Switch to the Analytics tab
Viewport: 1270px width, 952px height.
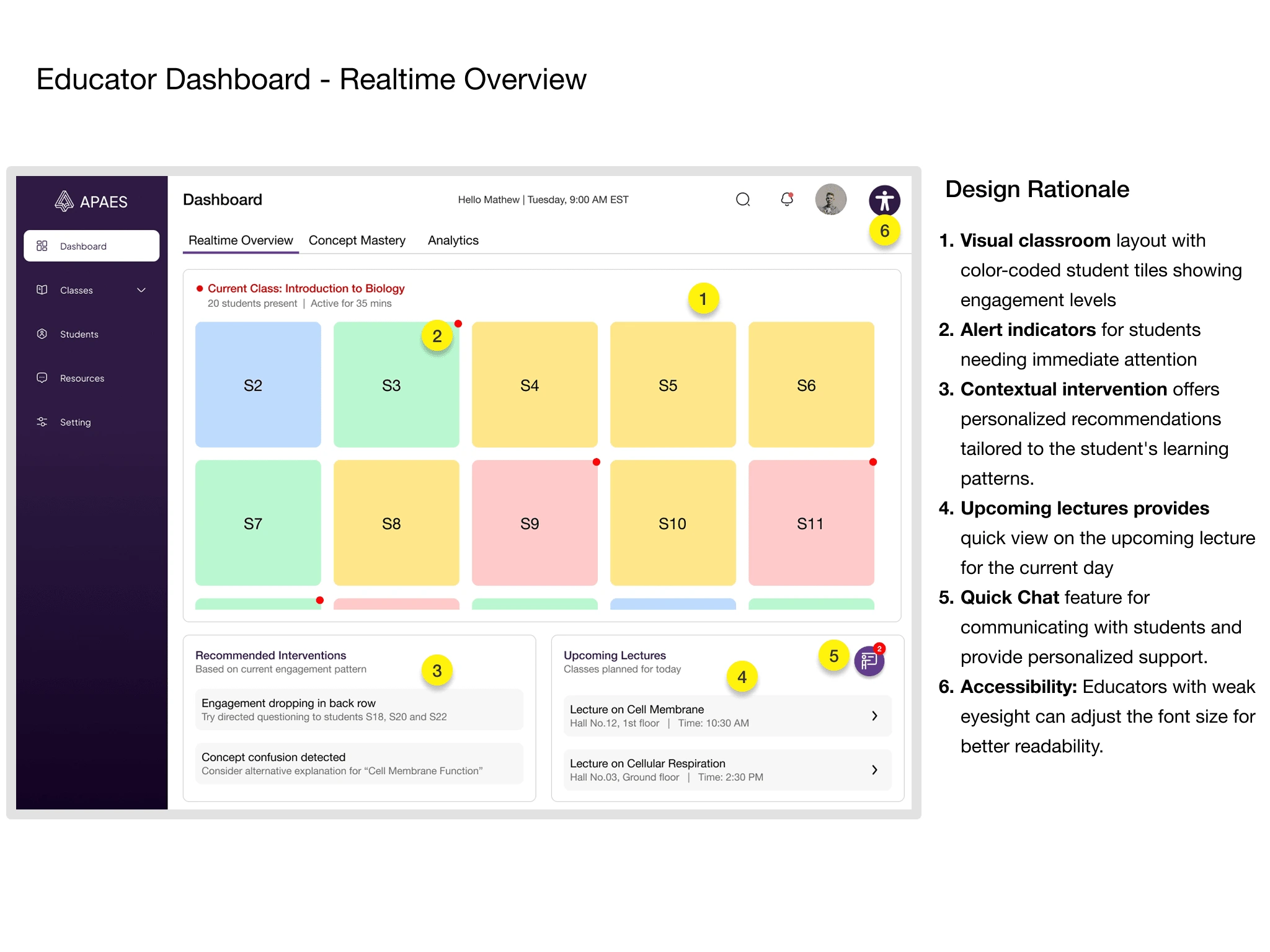coord(453,240)
